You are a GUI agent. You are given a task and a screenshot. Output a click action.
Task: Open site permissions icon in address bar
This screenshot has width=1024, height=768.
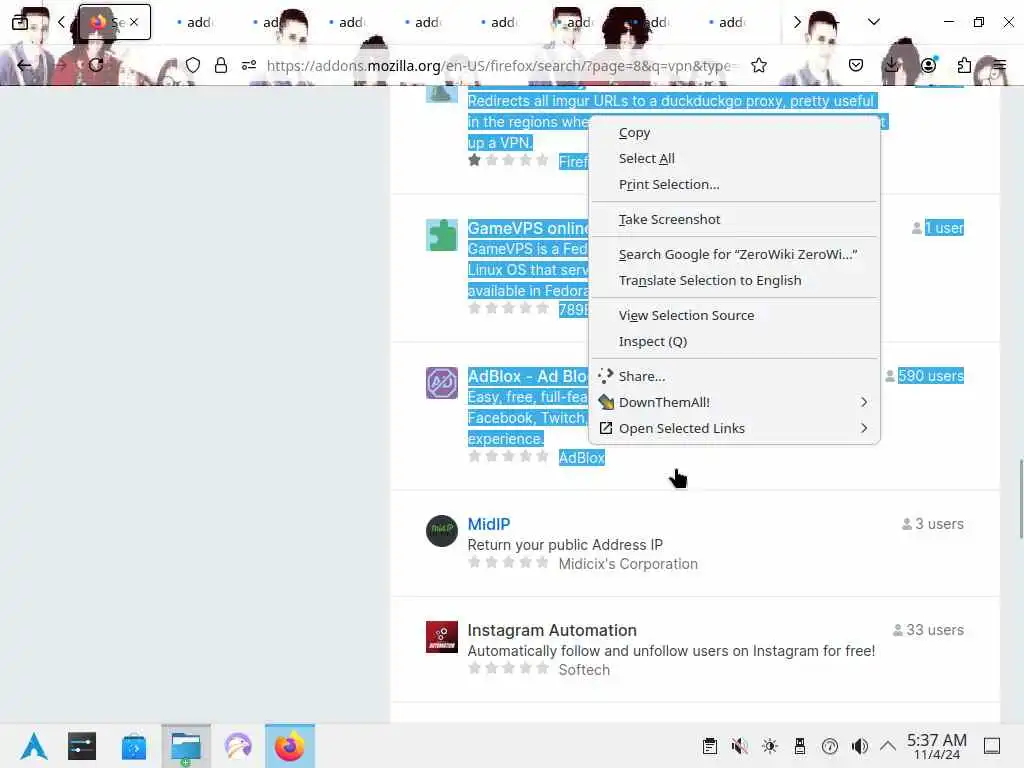[x=249, y=65]
